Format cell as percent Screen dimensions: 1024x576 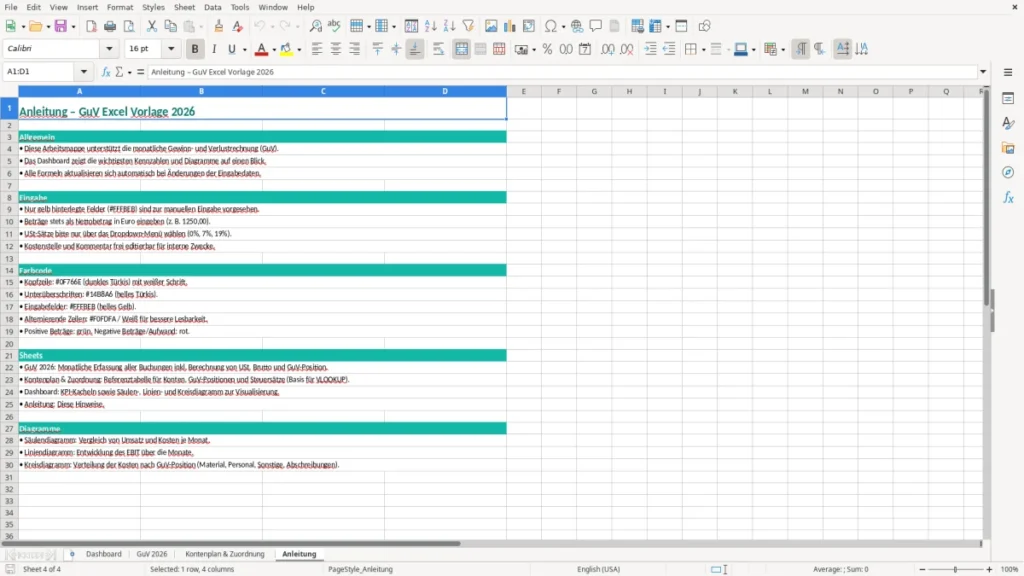tap(547, 49)
